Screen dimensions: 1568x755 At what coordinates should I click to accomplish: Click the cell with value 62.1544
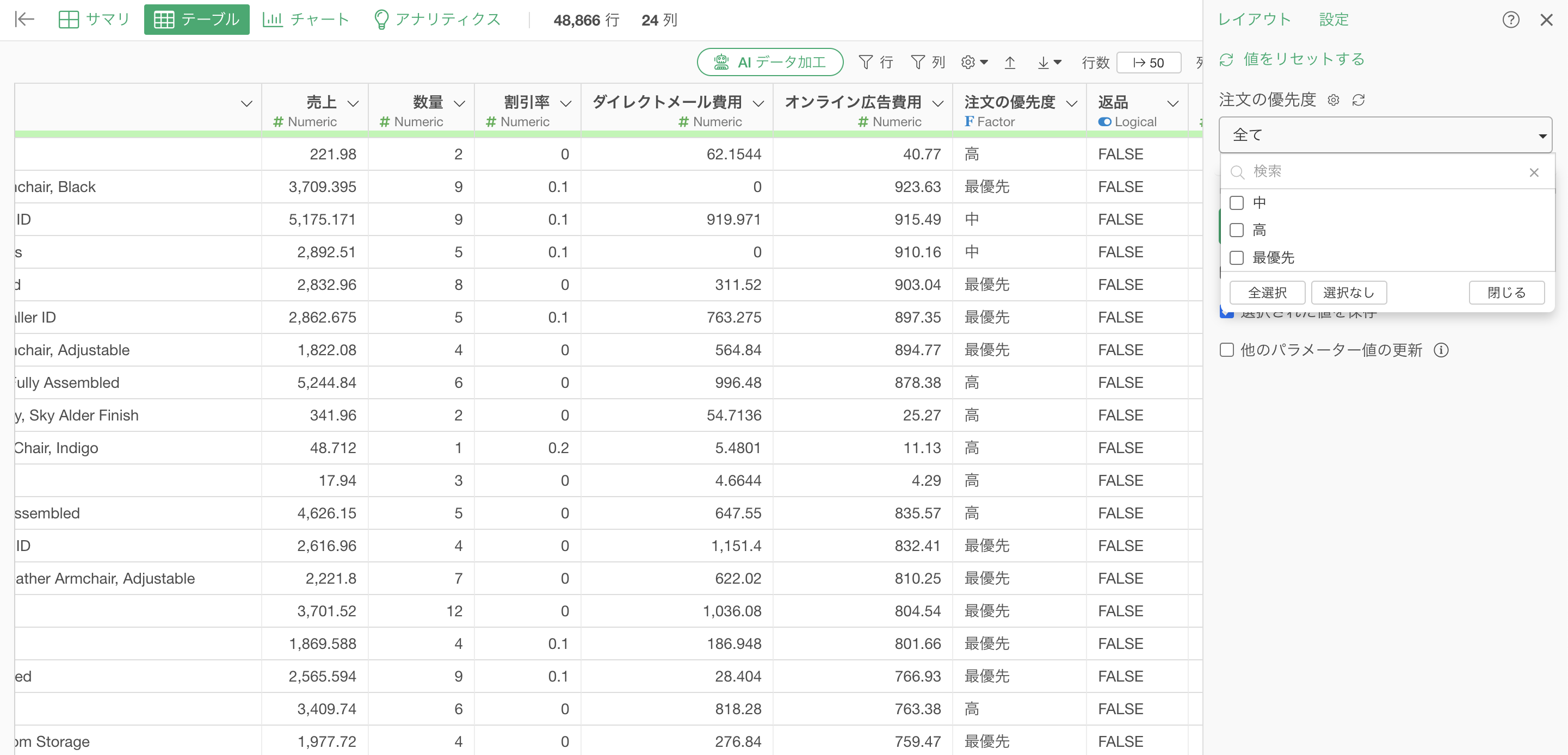676,154
